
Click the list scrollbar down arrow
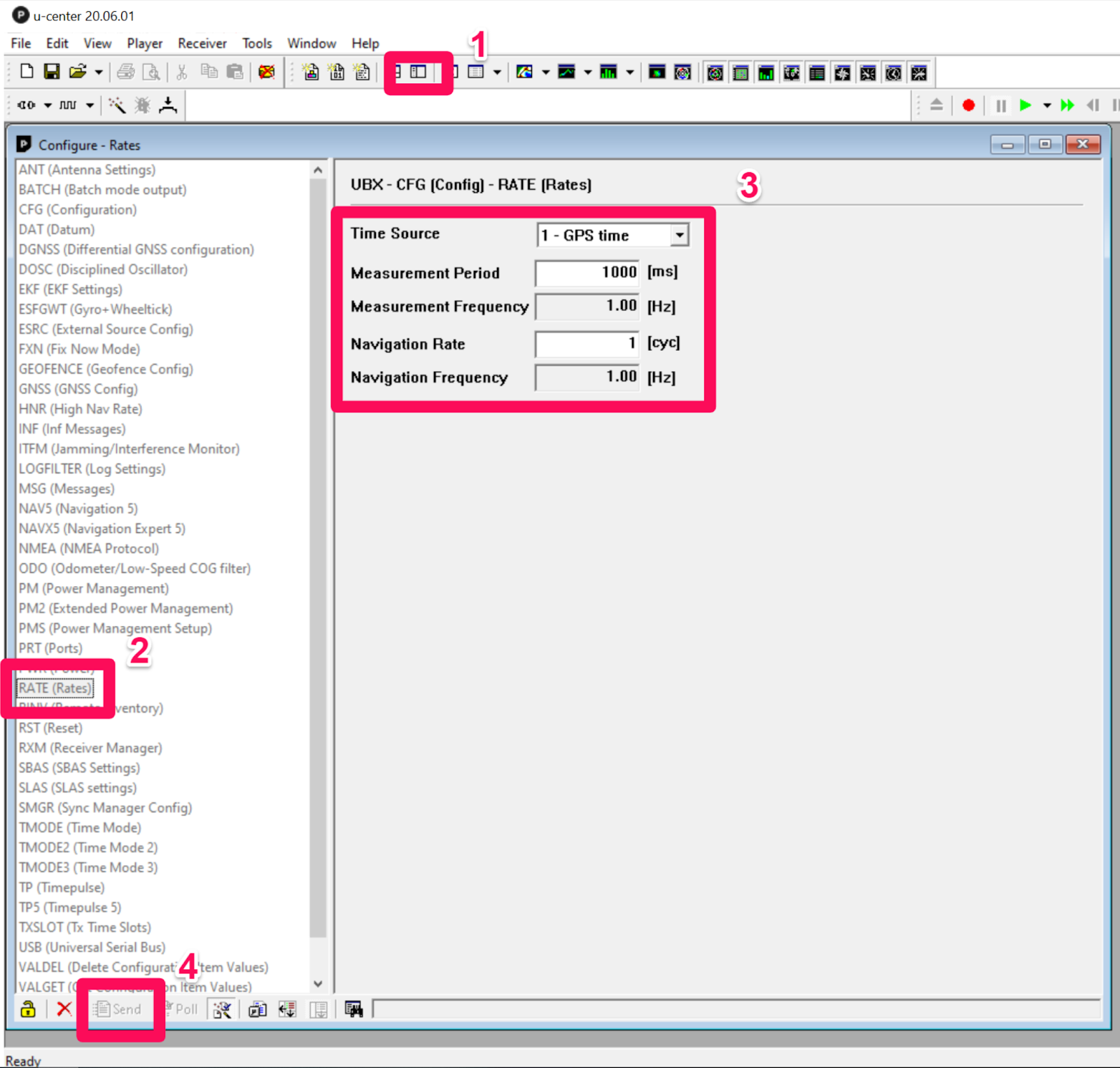(x=318, y=984)
